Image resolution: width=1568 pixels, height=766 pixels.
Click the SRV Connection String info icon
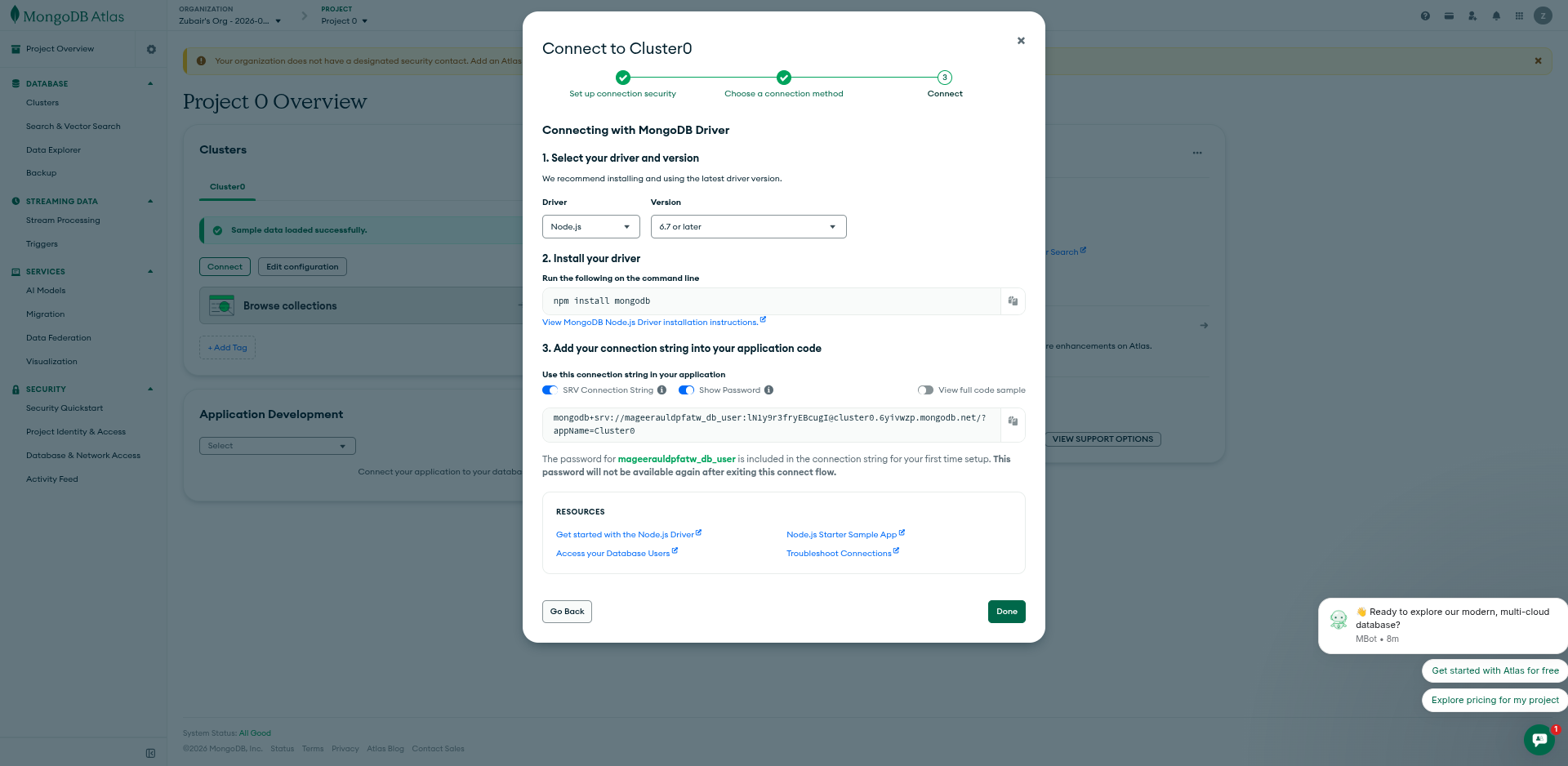pyautogui.click(x=661, y=390)
